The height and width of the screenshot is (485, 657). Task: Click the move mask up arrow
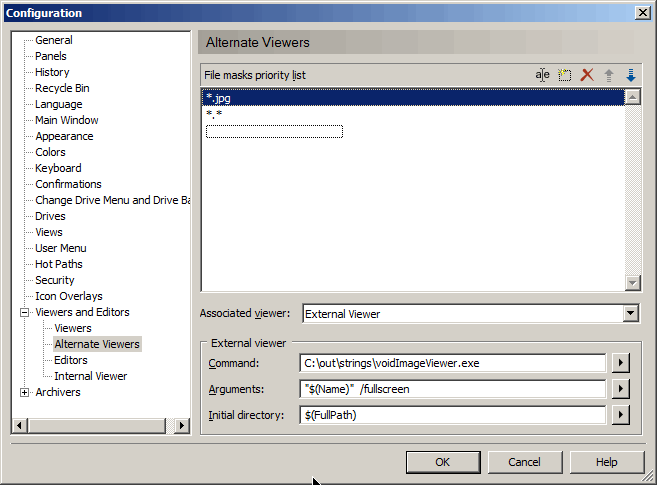coord(609,75)
